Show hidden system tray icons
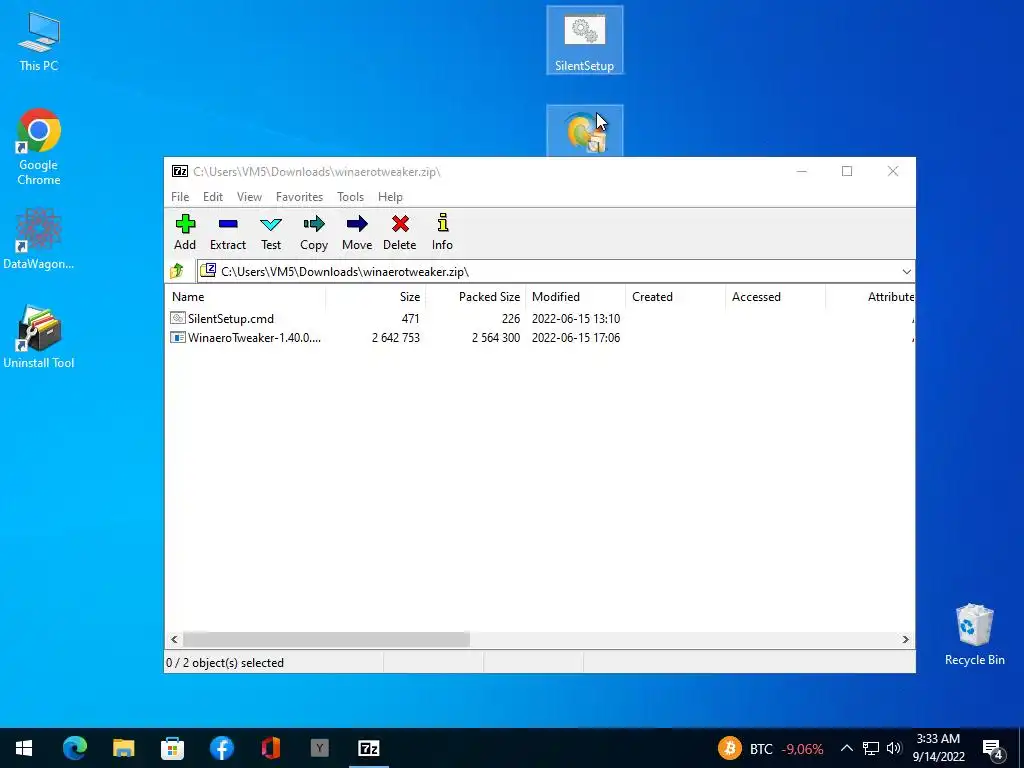The width and height of the screenshot is (1024, 768). click(x=846, y=748)
